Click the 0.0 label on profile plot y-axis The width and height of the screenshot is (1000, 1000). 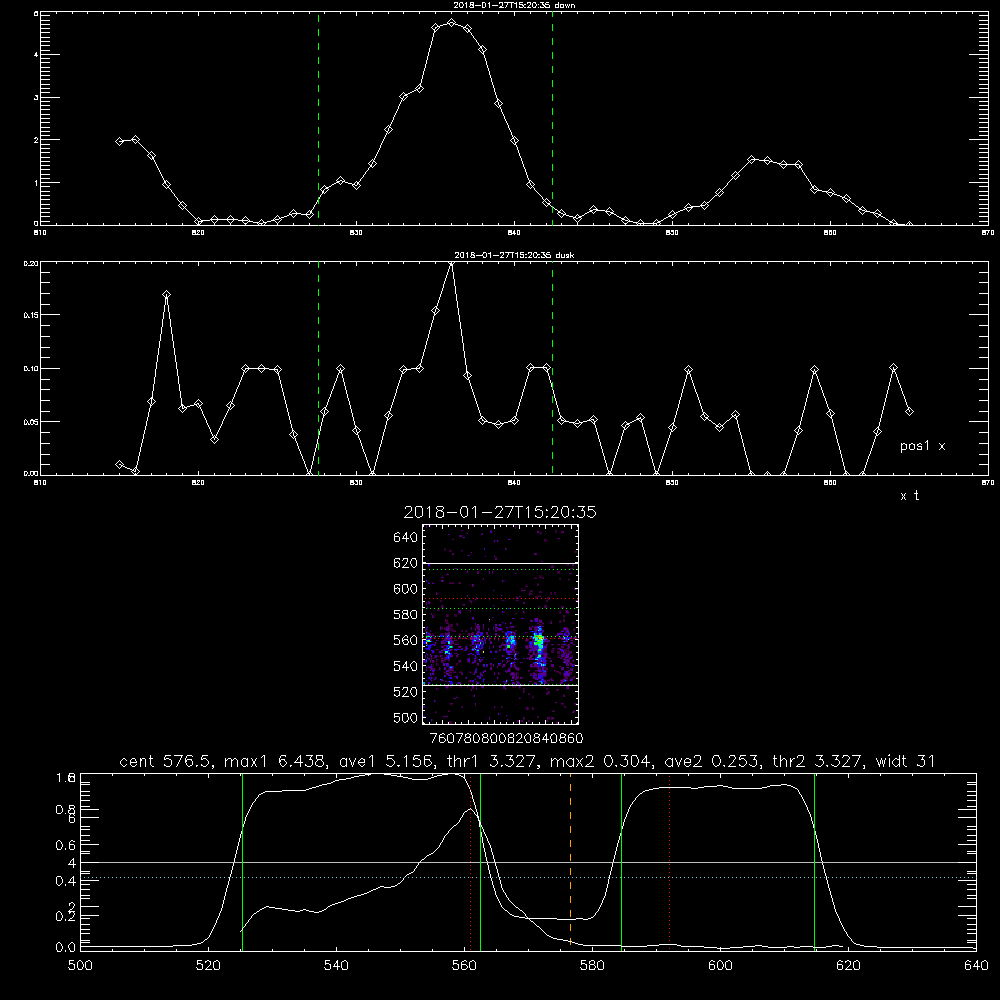coord(66,947)
